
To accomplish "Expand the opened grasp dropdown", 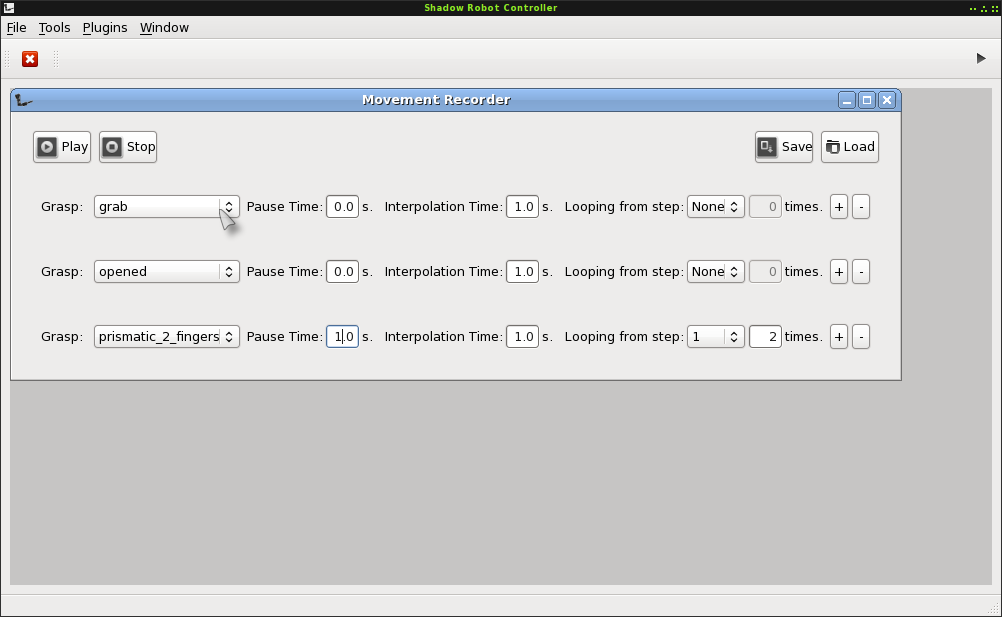I will click(x=167, y=272).
